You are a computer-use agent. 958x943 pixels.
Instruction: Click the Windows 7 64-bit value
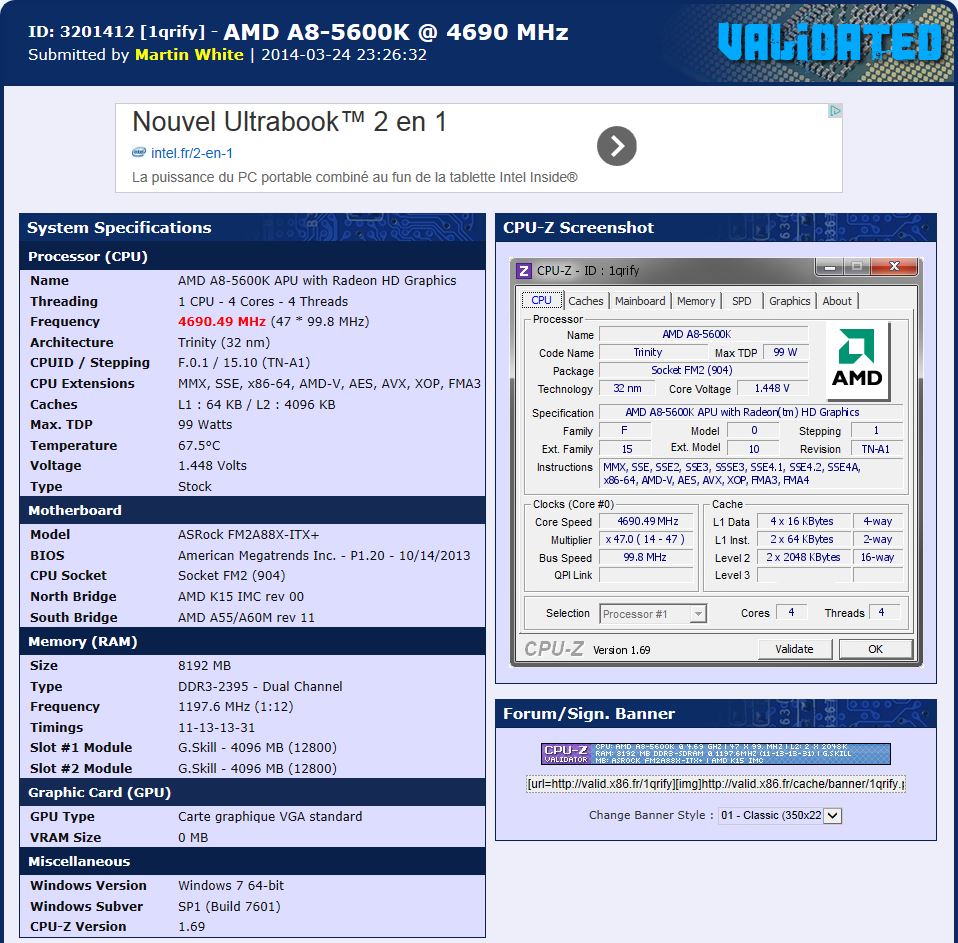pos(231,886)
